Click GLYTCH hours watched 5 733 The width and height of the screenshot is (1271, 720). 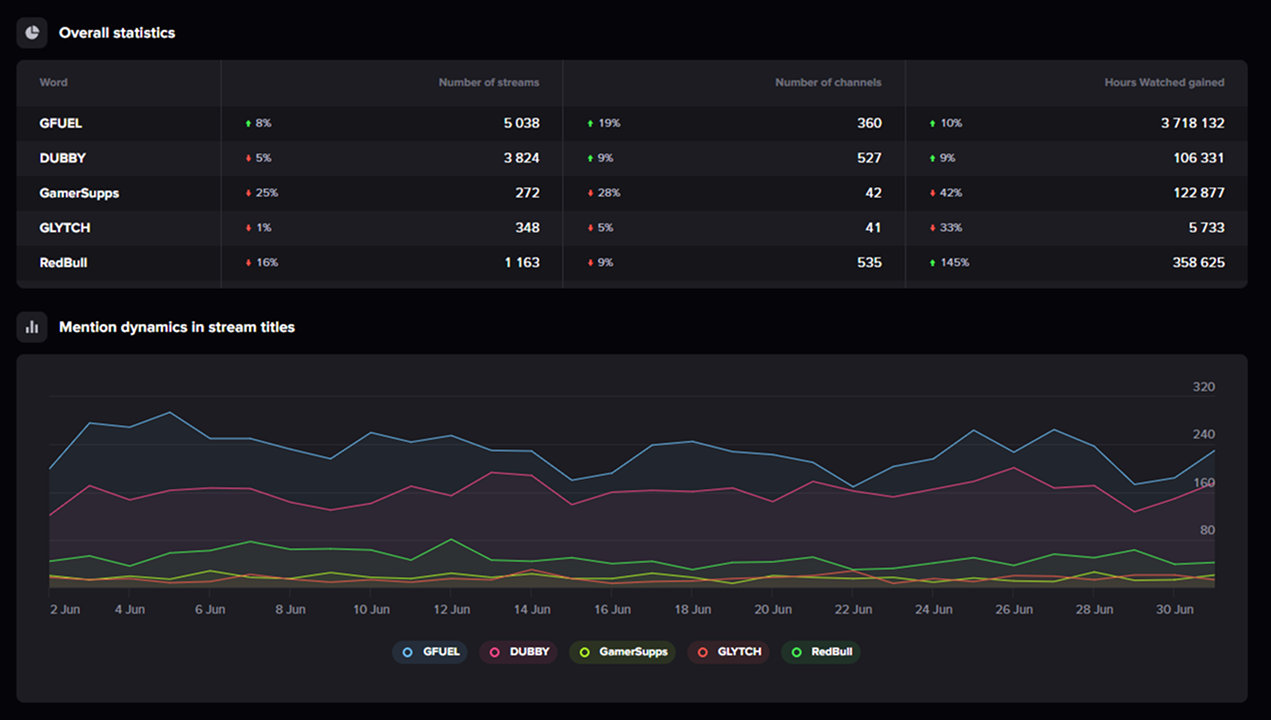[1207, 228]
